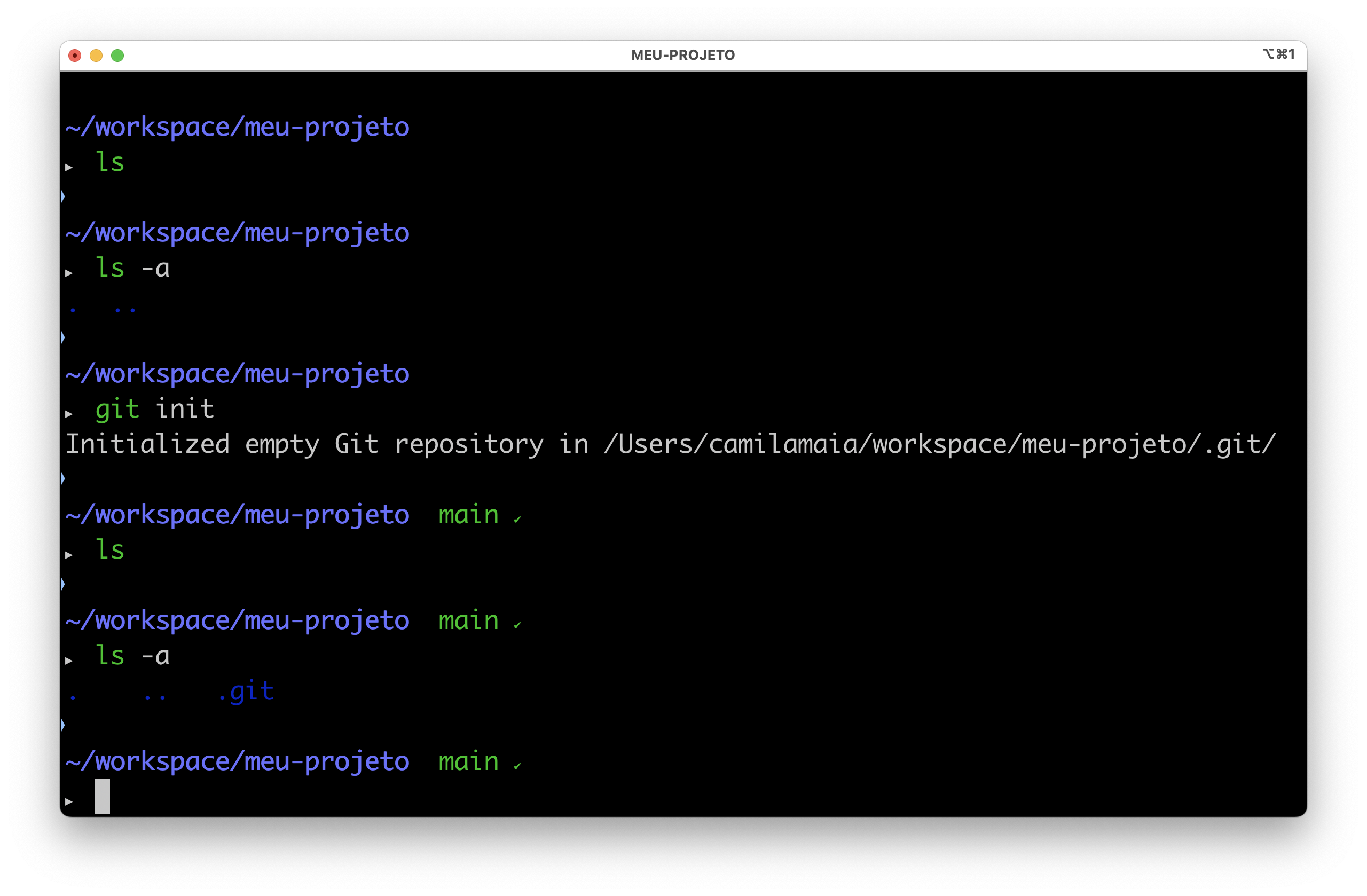
Task: Click the block cursor at the last prompt
Action: coord(102,796)
